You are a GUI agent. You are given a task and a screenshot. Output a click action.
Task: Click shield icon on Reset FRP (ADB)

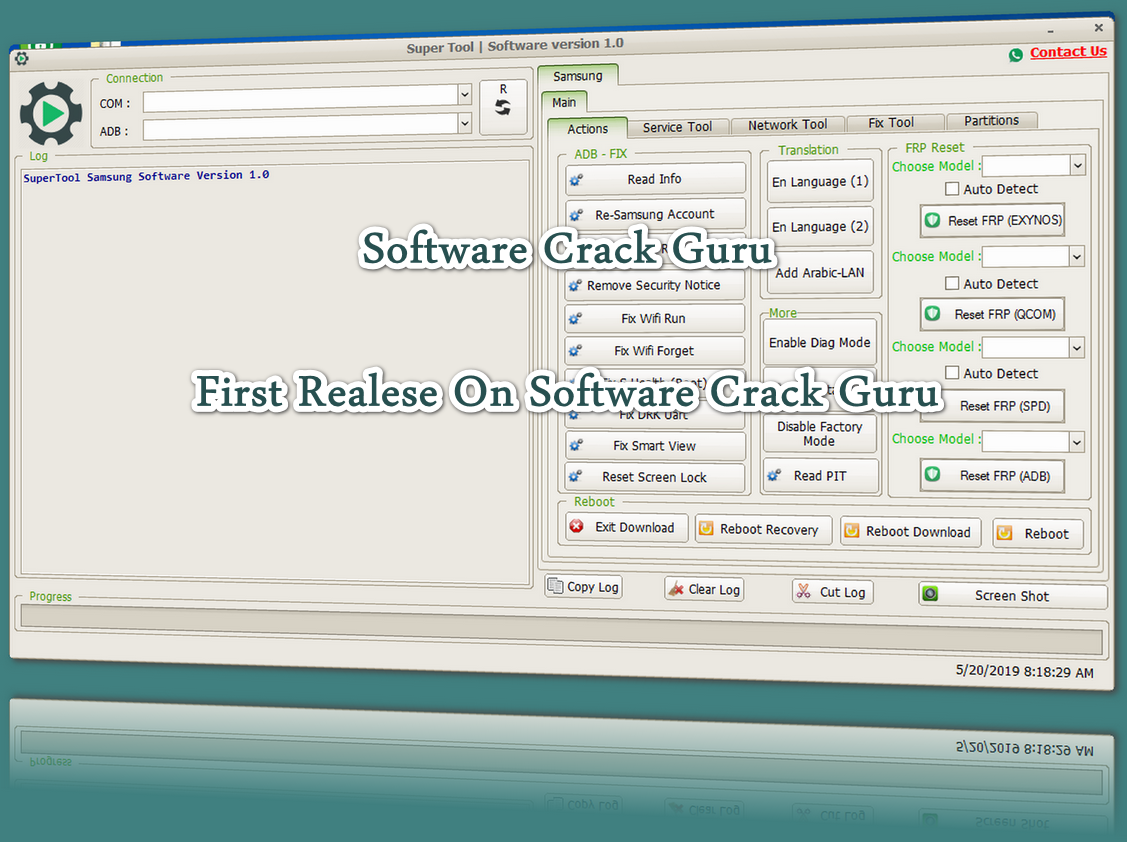pyautogui.click(x=932, y=474)
